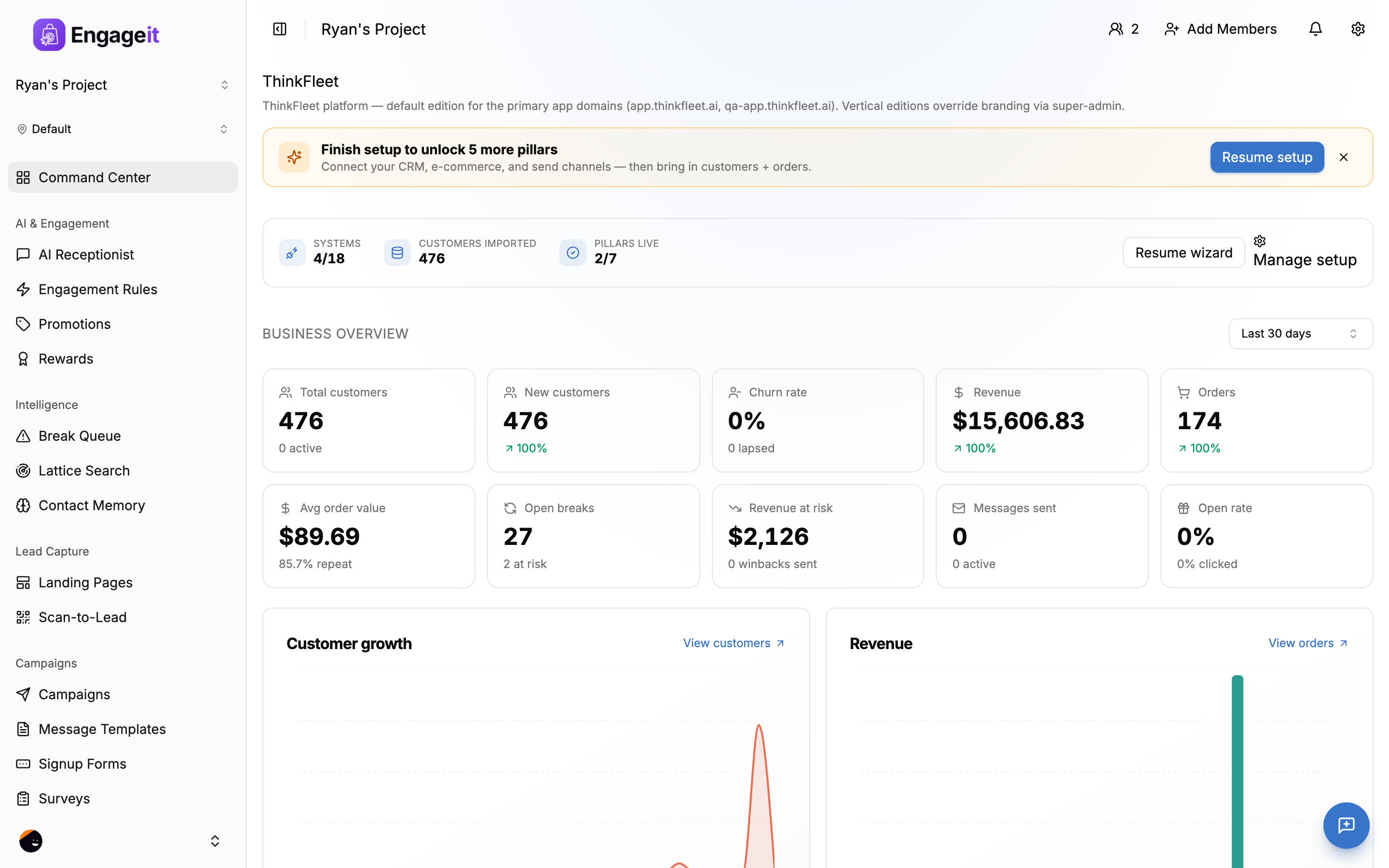Open Lattice Search

[x=122, y=471]
